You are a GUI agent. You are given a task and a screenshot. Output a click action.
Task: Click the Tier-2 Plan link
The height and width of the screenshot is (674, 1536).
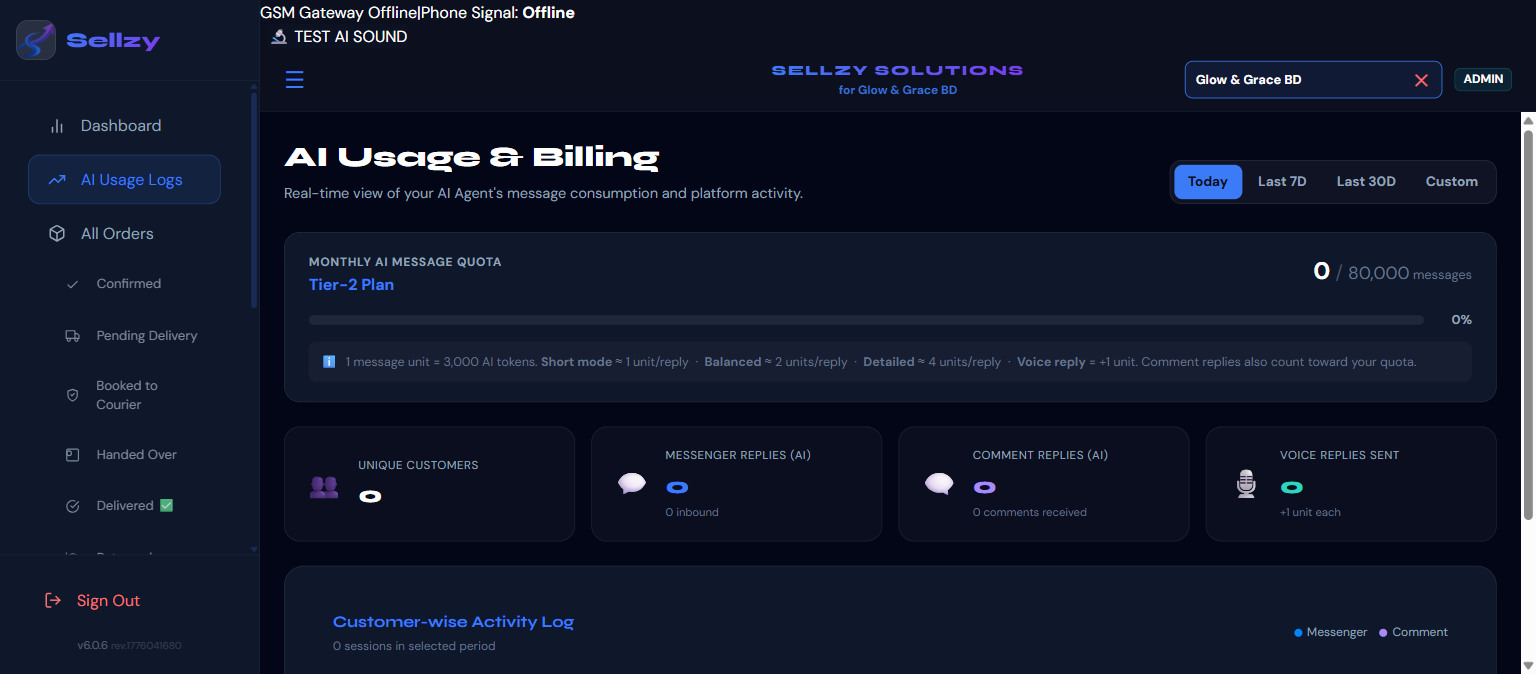(351, 285)
